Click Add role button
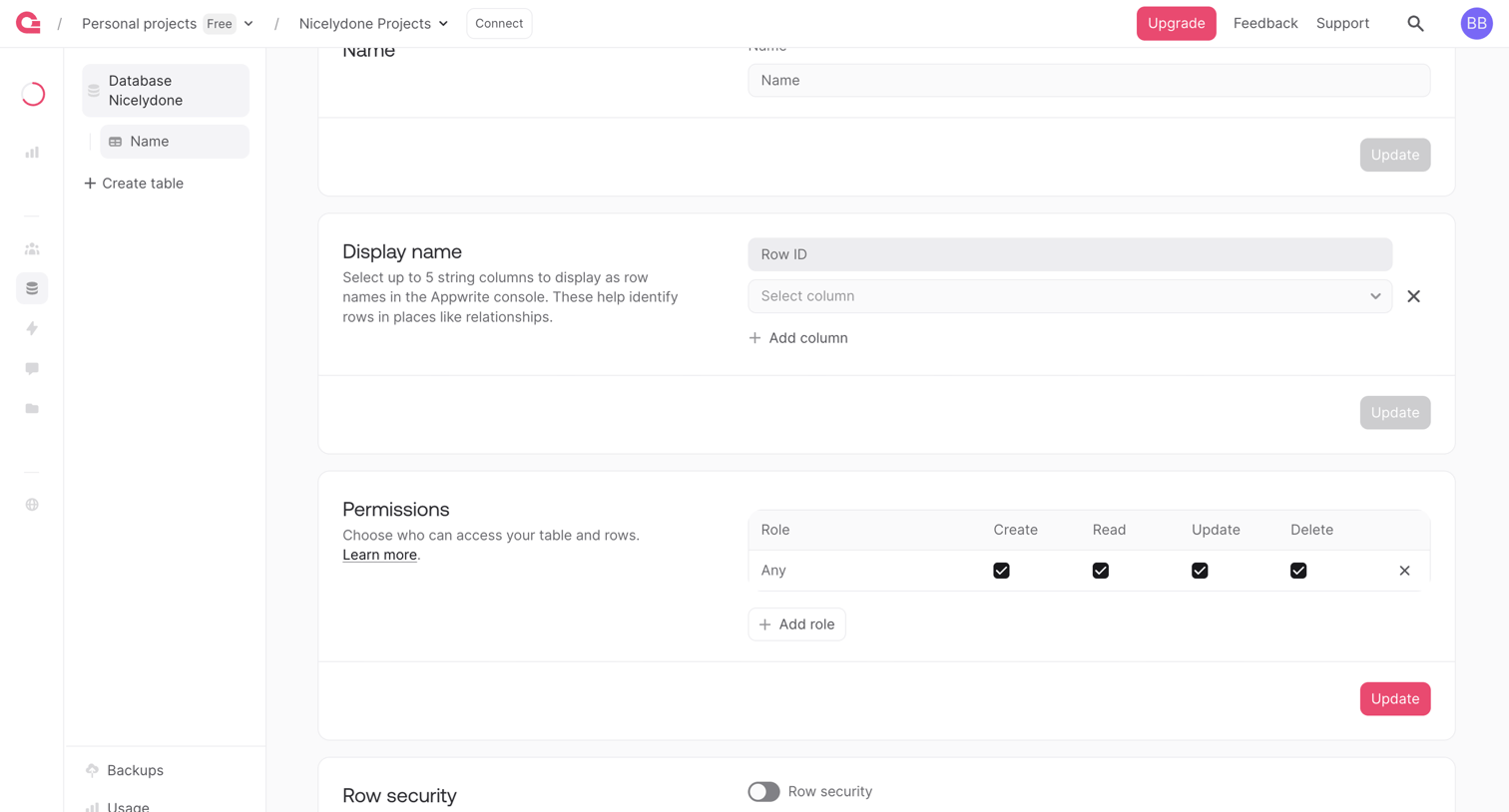Screen dimensions: 1509x812 (x=796, y=624)
